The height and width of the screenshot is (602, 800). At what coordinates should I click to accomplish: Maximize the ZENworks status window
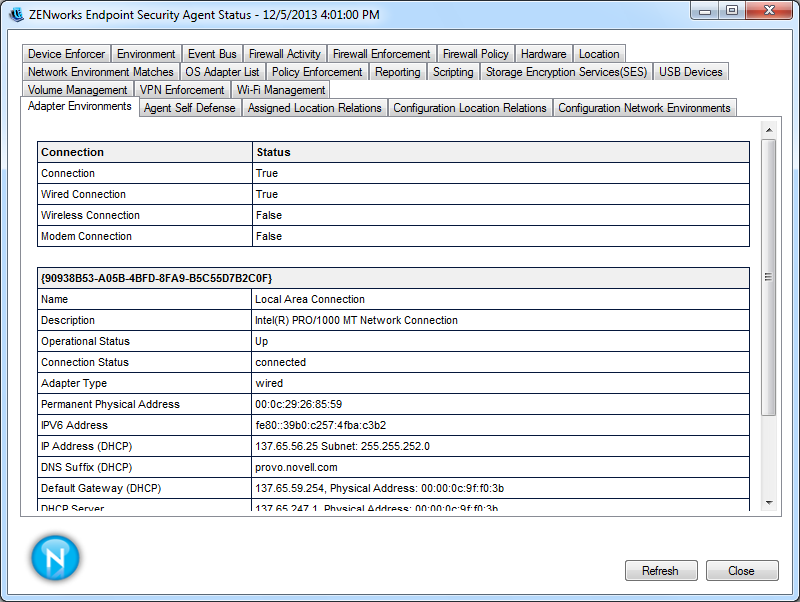(732, 11)
